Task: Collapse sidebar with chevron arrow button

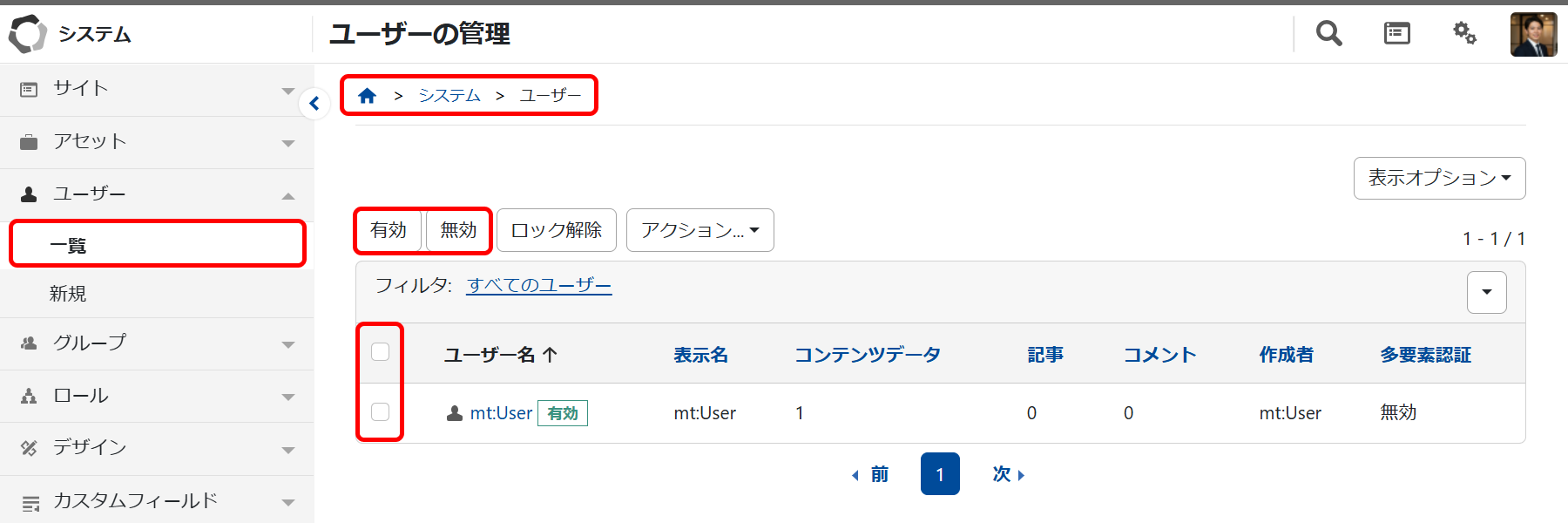Action: coord(314,104)
